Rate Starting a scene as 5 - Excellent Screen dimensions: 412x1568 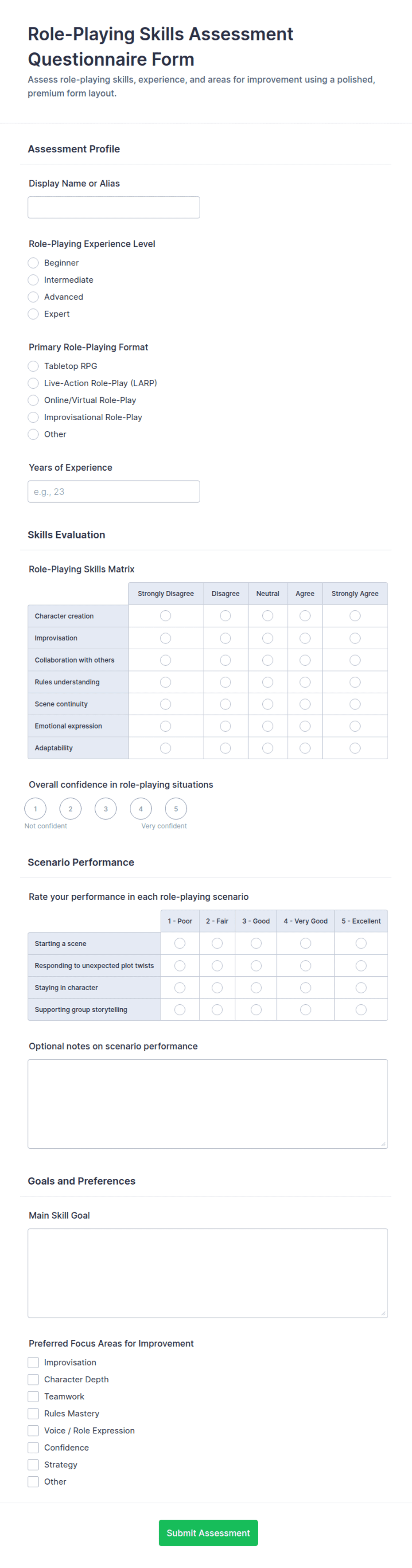pyautogui.click(x=361, y=943)
